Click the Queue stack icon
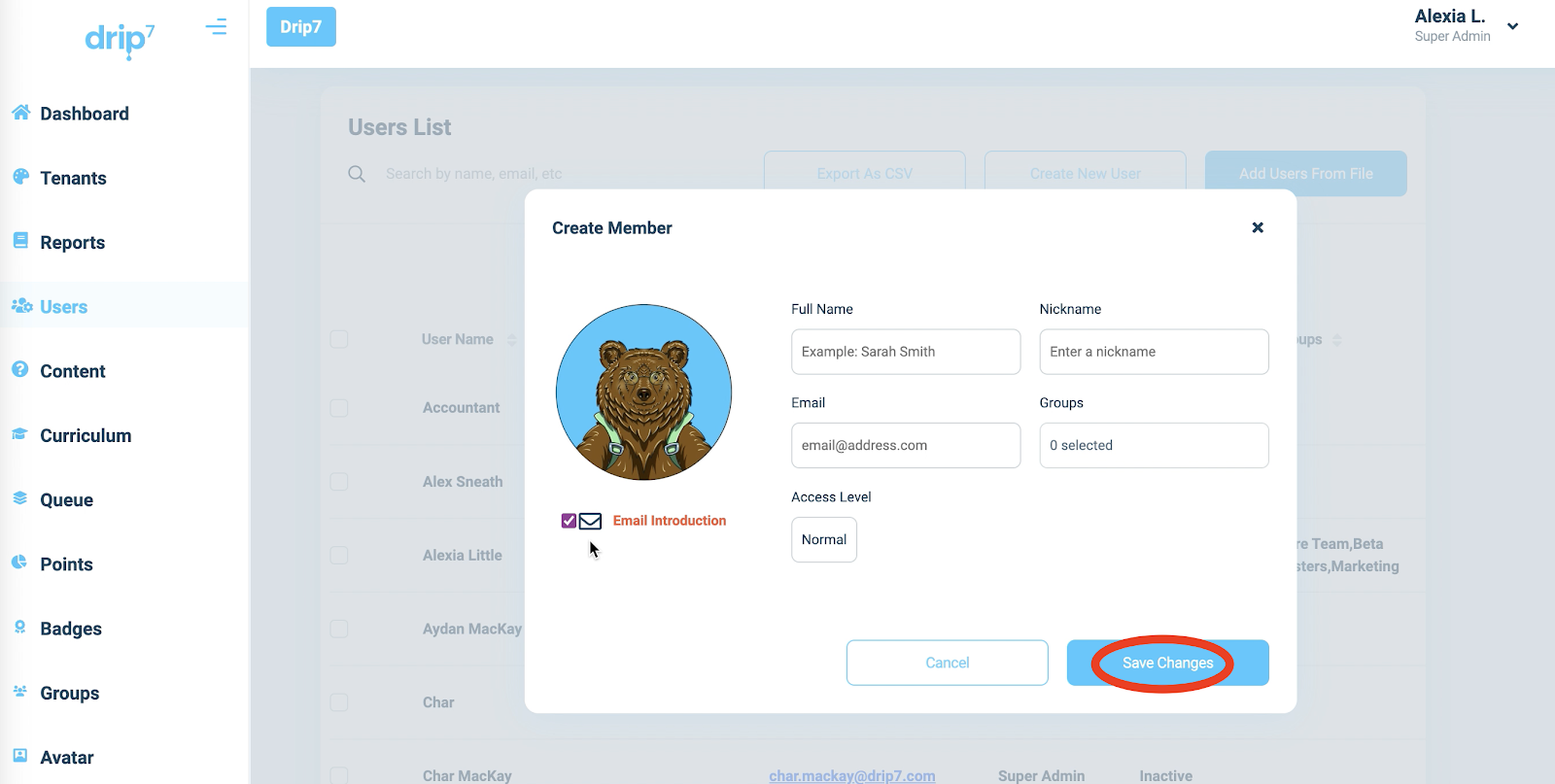Image resolution: width=1555 pixels, height=784 pixels. [x=19, y=498]
